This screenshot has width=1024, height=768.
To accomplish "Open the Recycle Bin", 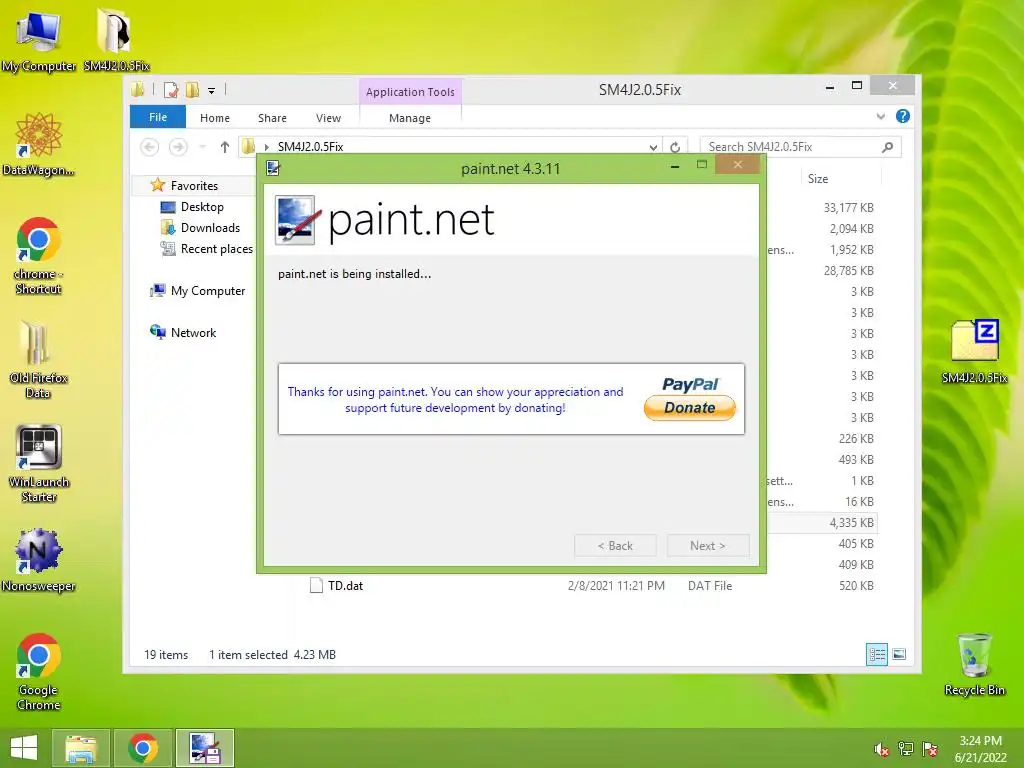I will (974, 664).
